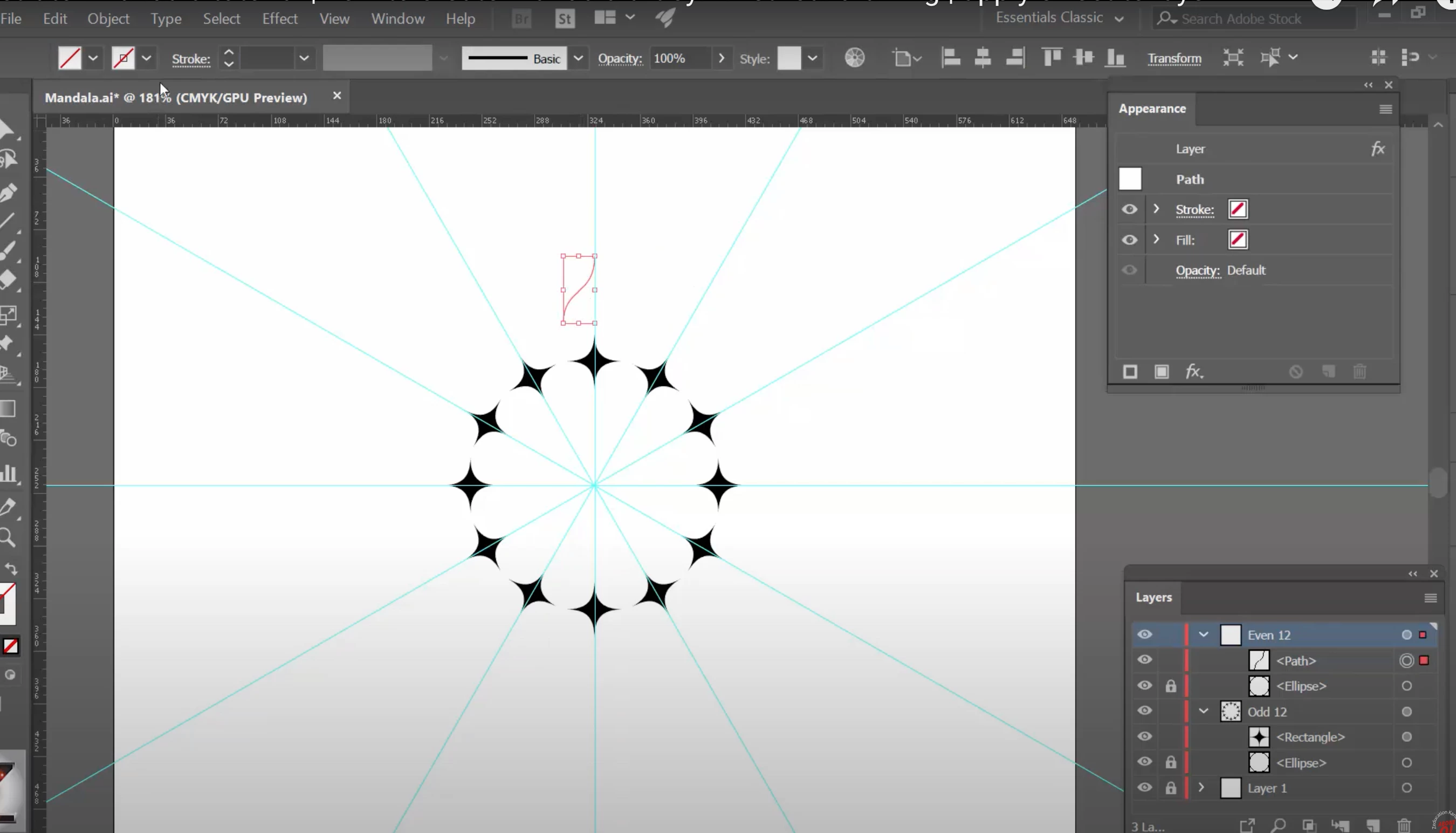Screen dimensions: 1456x833
Task: Click the Transform link in control bar
Action: pyautogui.click(x=1174, y=58)
